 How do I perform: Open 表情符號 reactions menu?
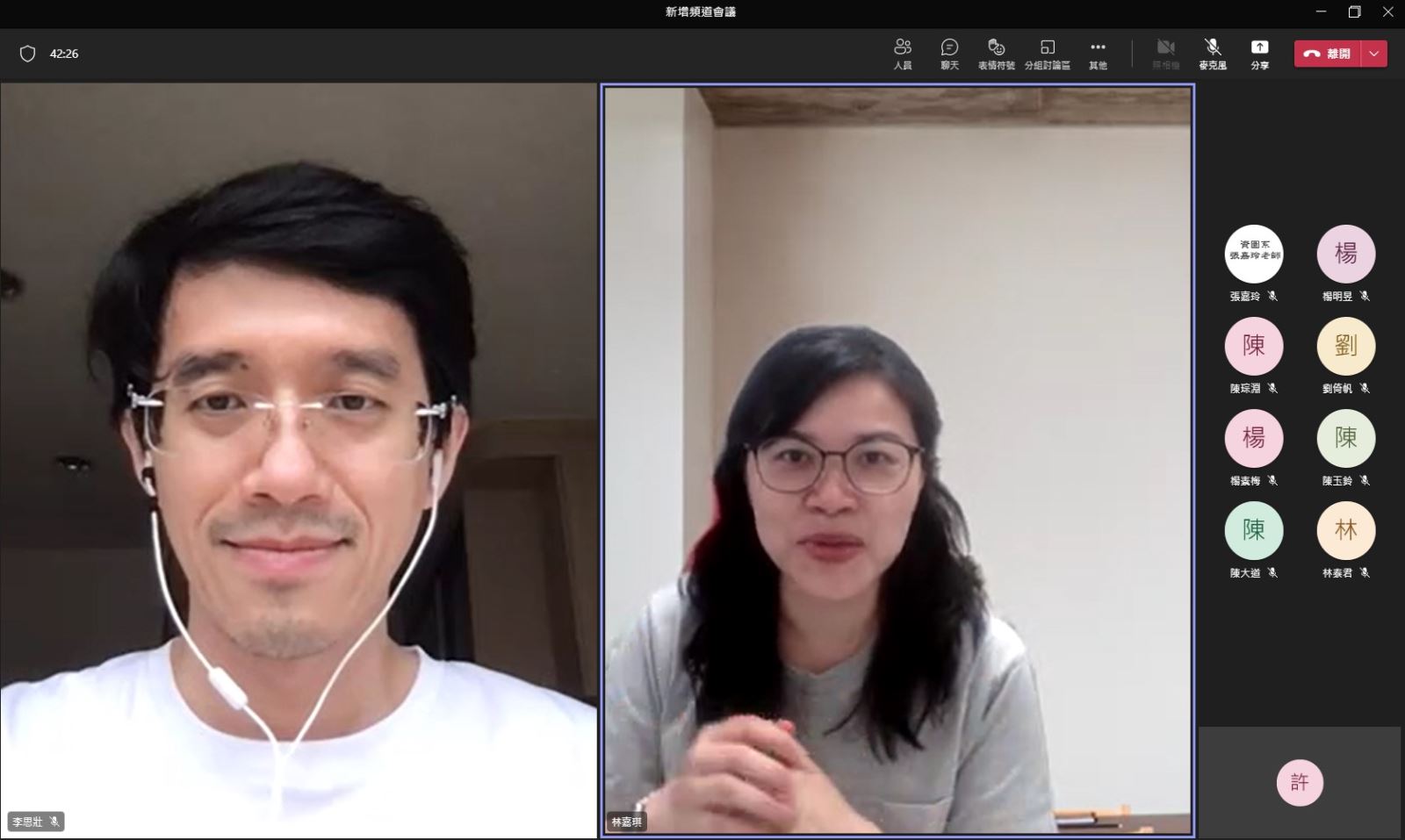[x=996, y=53]
